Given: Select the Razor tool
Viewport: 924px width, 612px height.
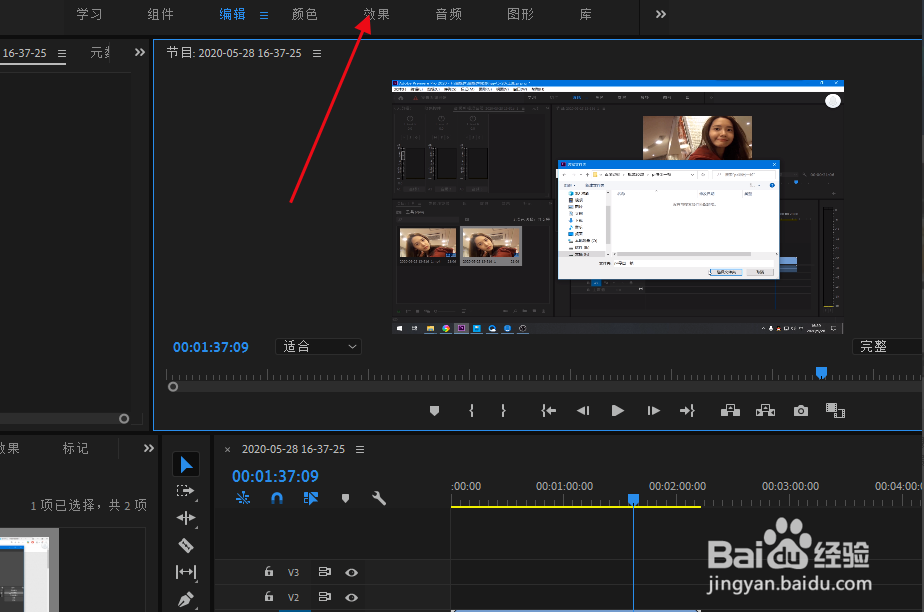Looking at the screenshot, I should [x=186, y=545].
